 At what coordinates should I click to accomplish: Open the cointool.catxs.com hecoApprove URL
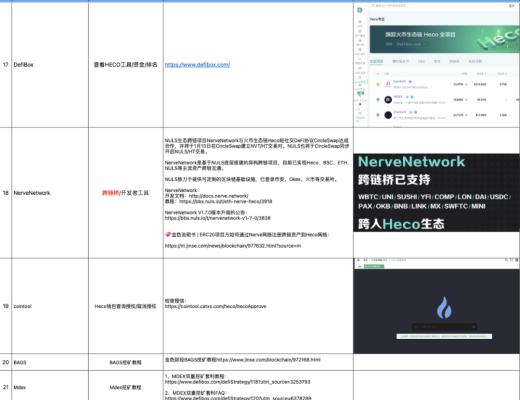(x=215, y=306)
